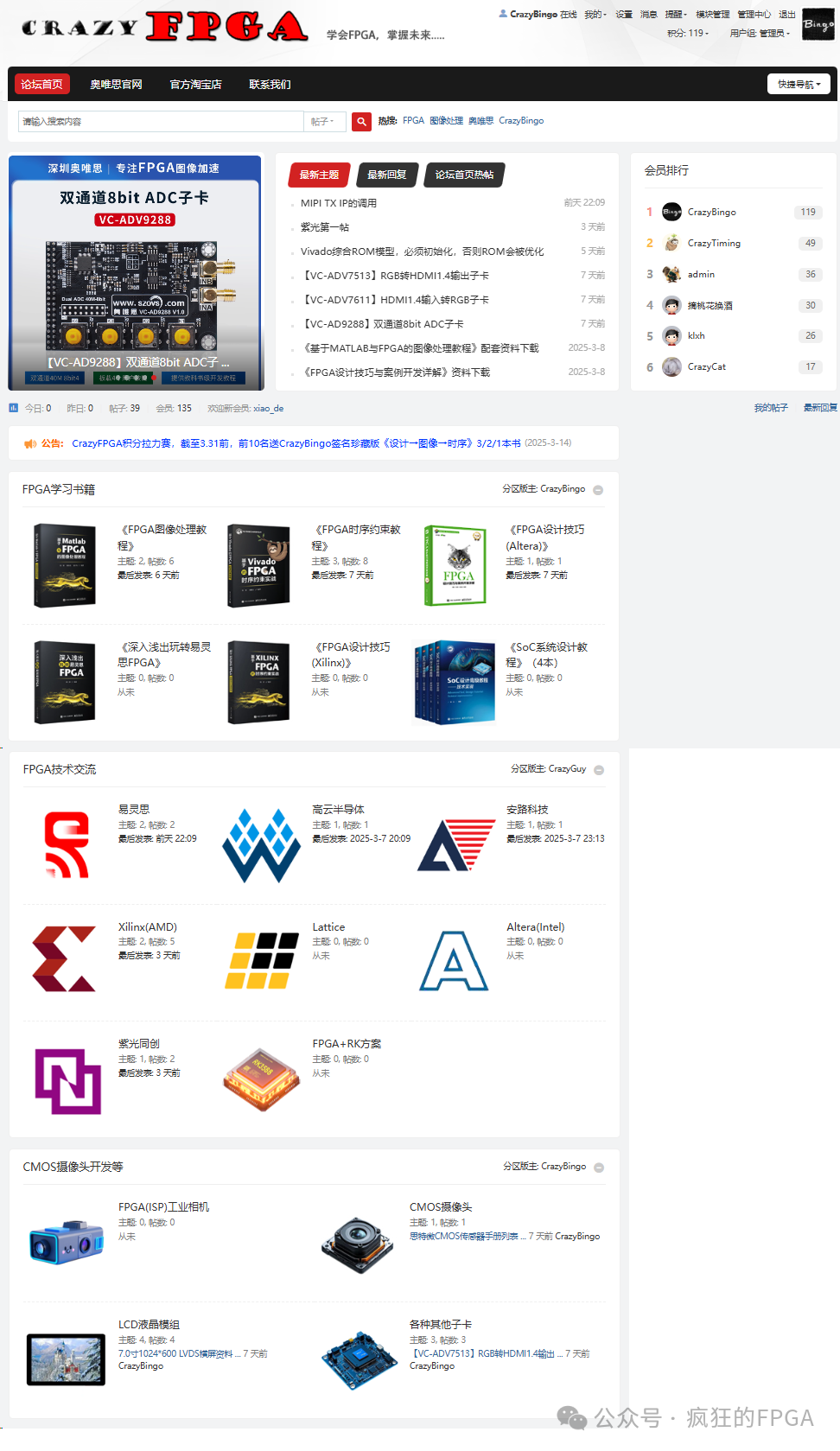Screen dimensions: 840x1451
Task: Collapse the FPGA学习书籍 section
Action: coord(598,490)
